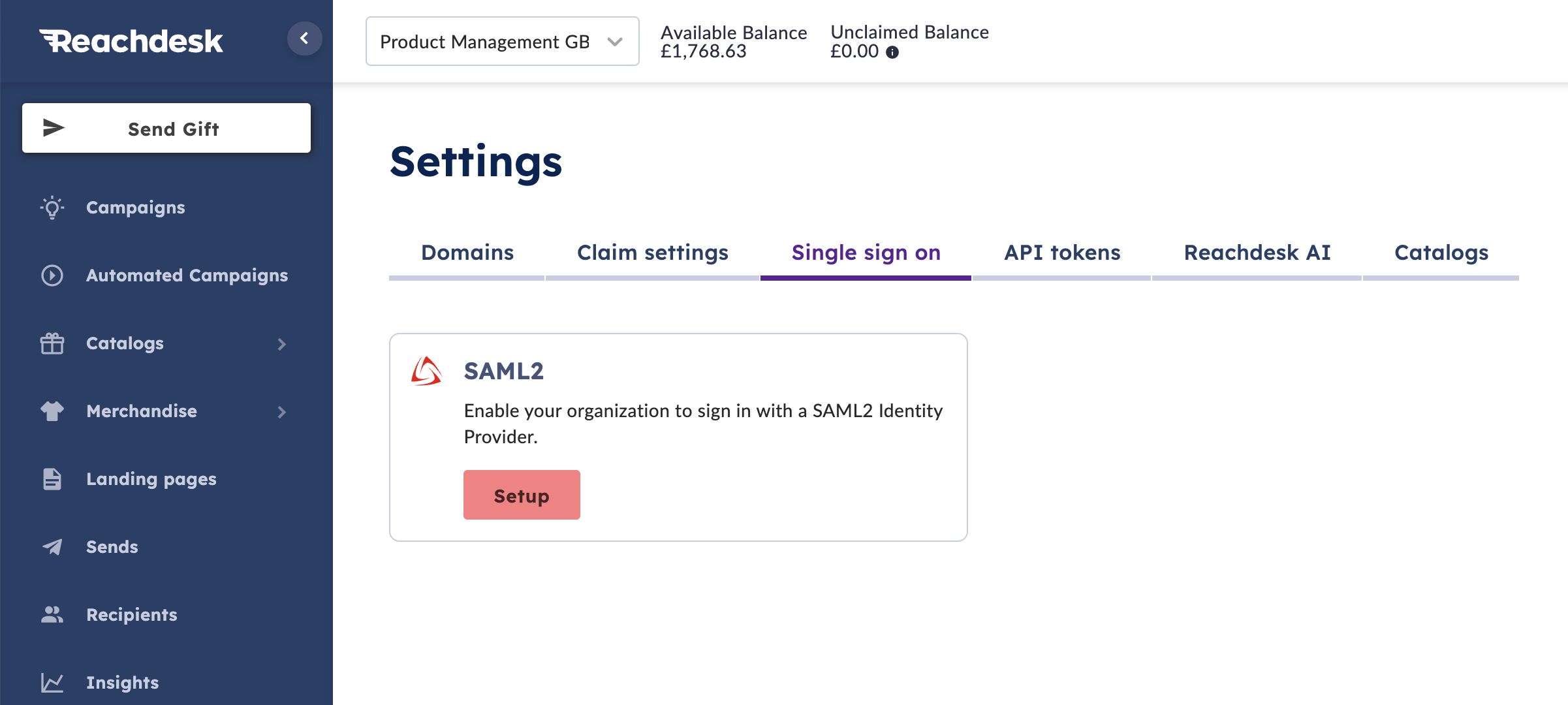Click the Automated Campaigns play-circle icon
Screen dimensions: 1568x705
tap(52, 275)
